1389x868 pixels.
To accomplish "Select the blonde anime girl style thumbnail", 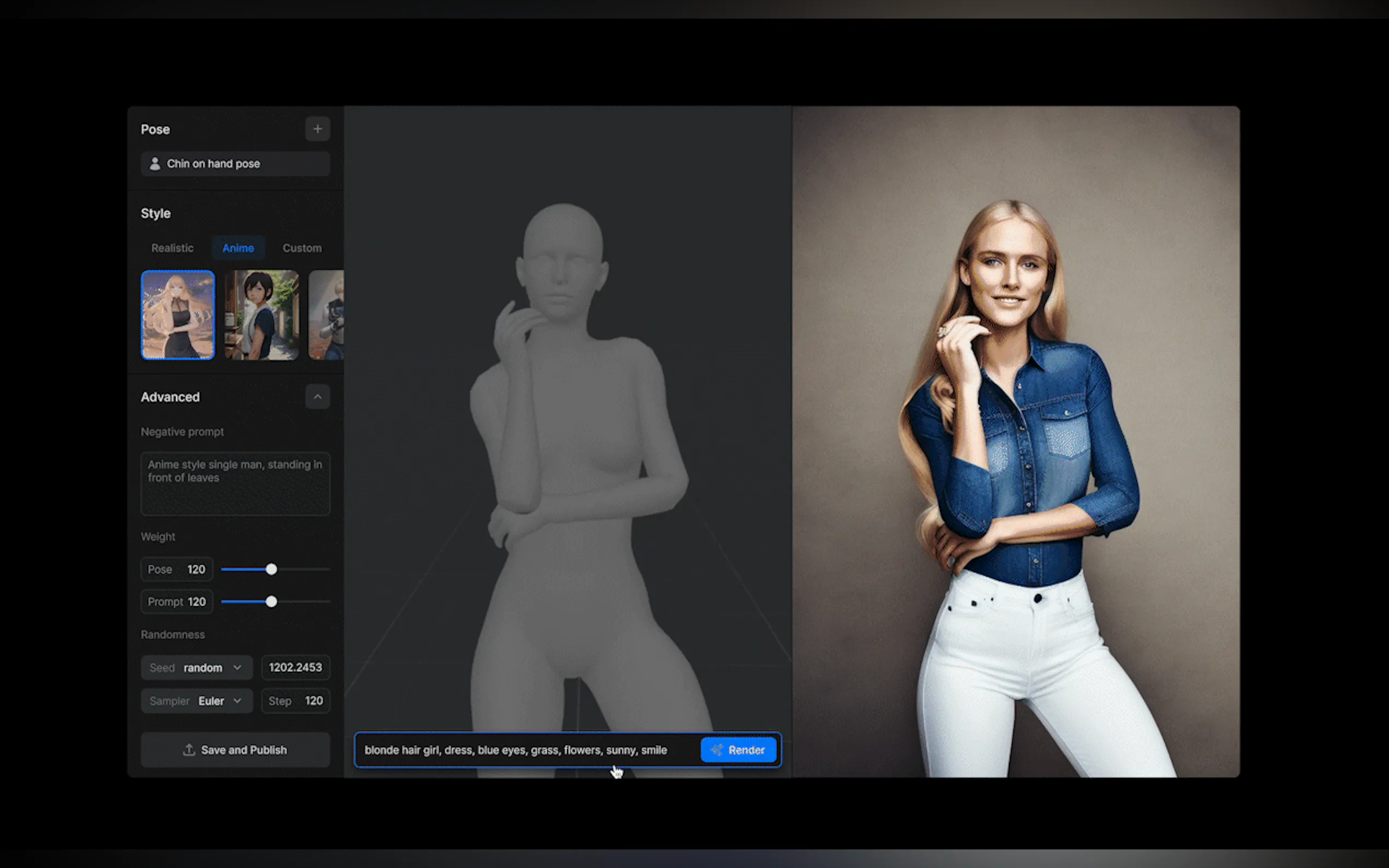I will click(x=178, y=315).
